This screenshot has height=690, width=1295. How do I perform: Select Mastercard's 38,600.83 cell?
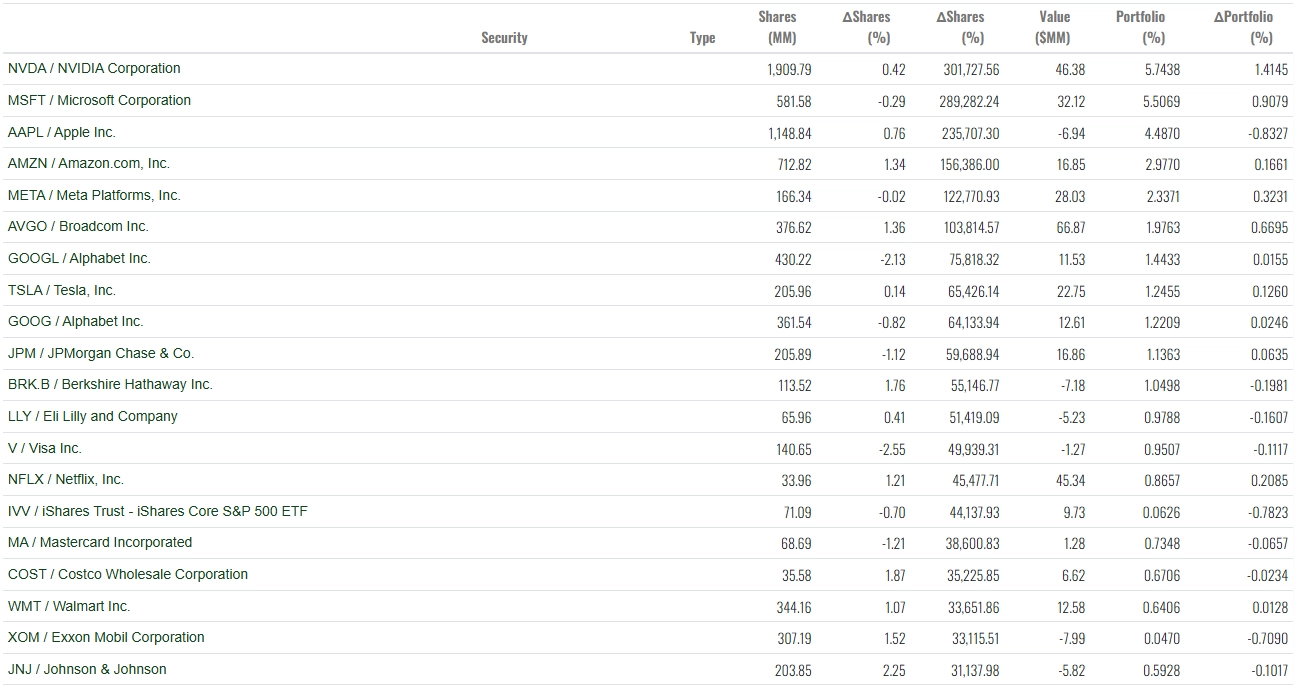[974, 544]
